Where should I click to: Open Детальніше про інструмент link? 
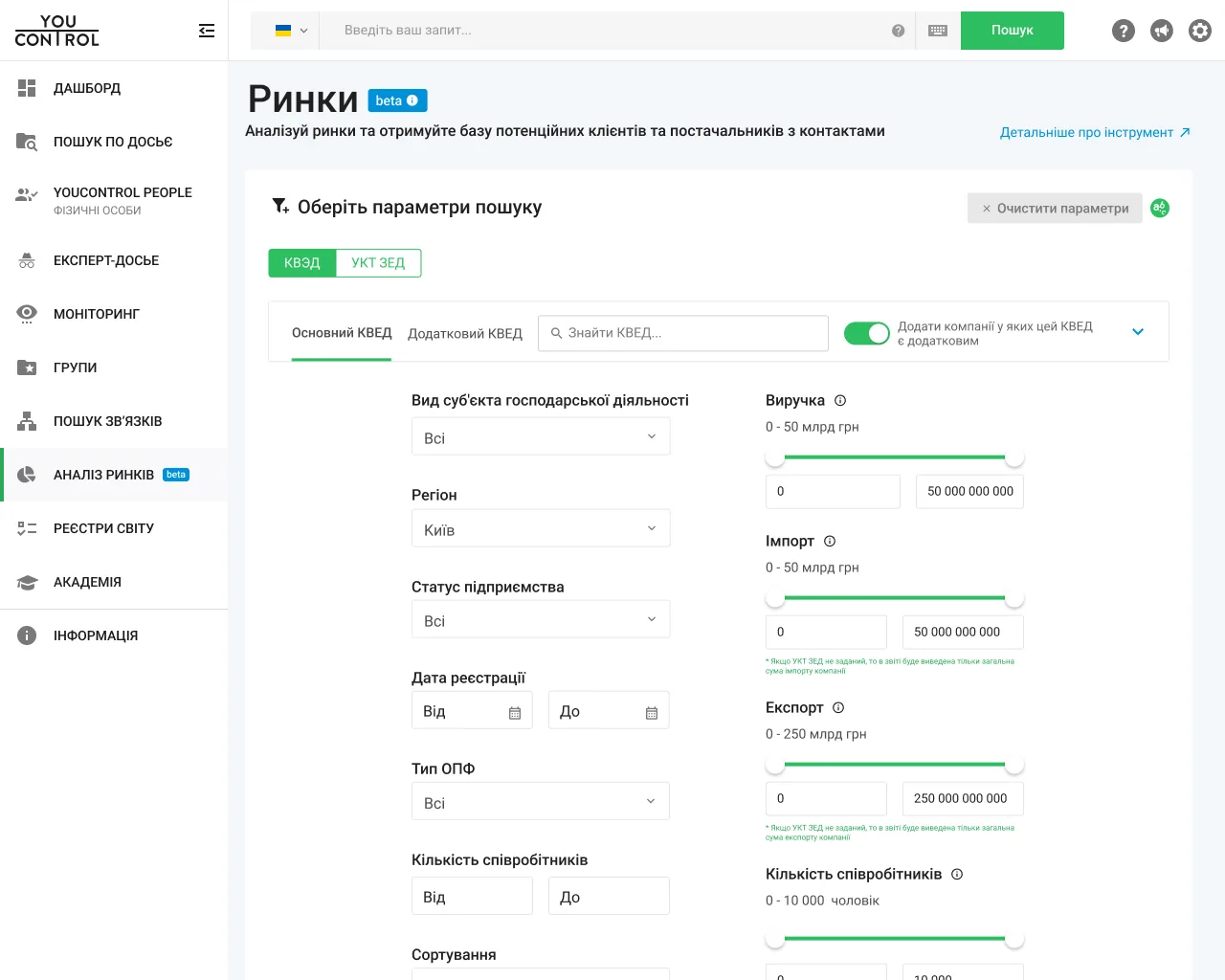point(1095,132)
